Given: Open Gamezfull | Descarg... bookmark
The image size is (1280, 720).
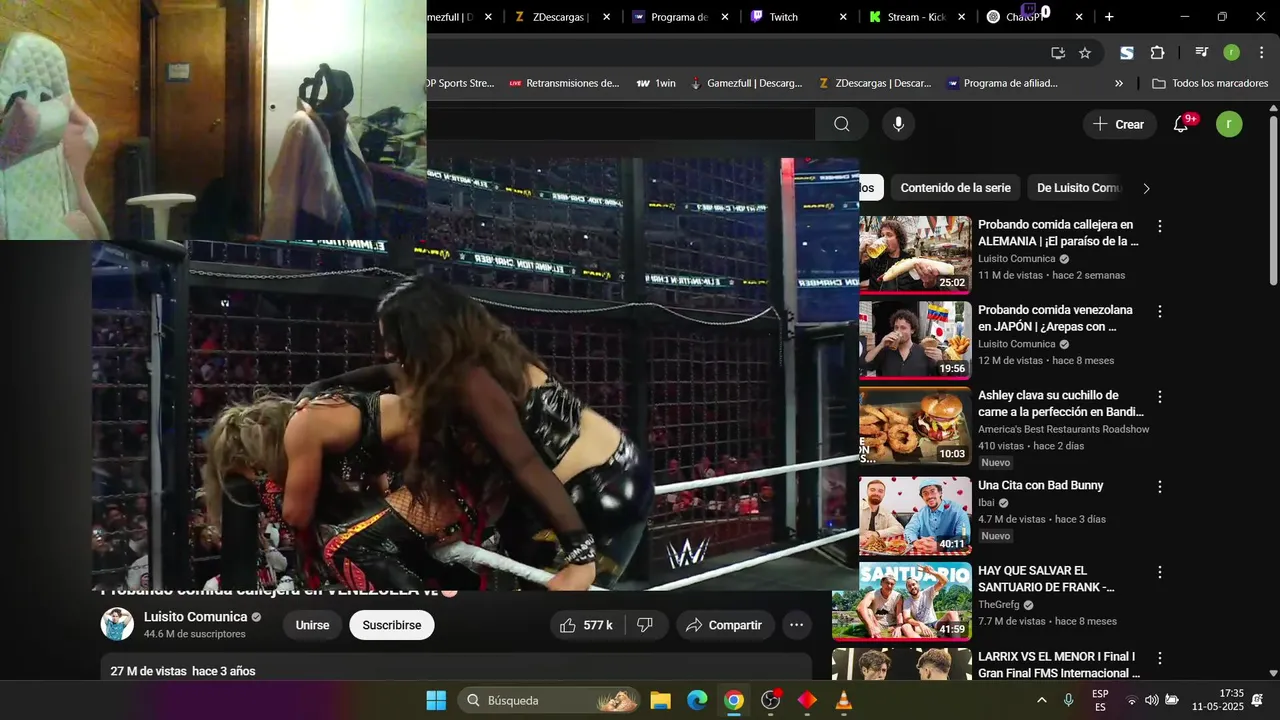Looking at the screenshot, I should [746, 84].
